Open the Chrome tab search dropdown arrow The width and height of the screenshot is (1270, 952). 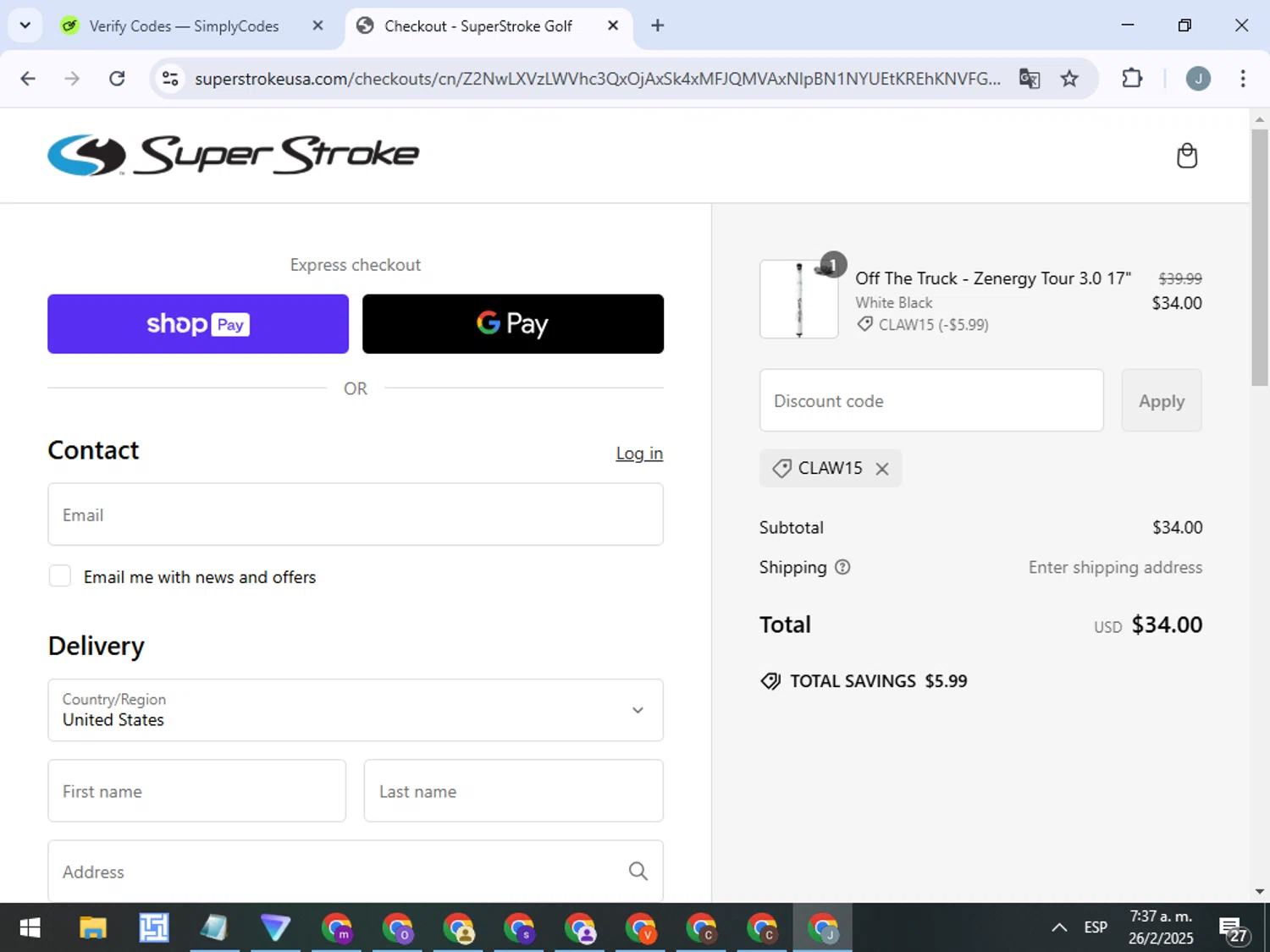25,25
